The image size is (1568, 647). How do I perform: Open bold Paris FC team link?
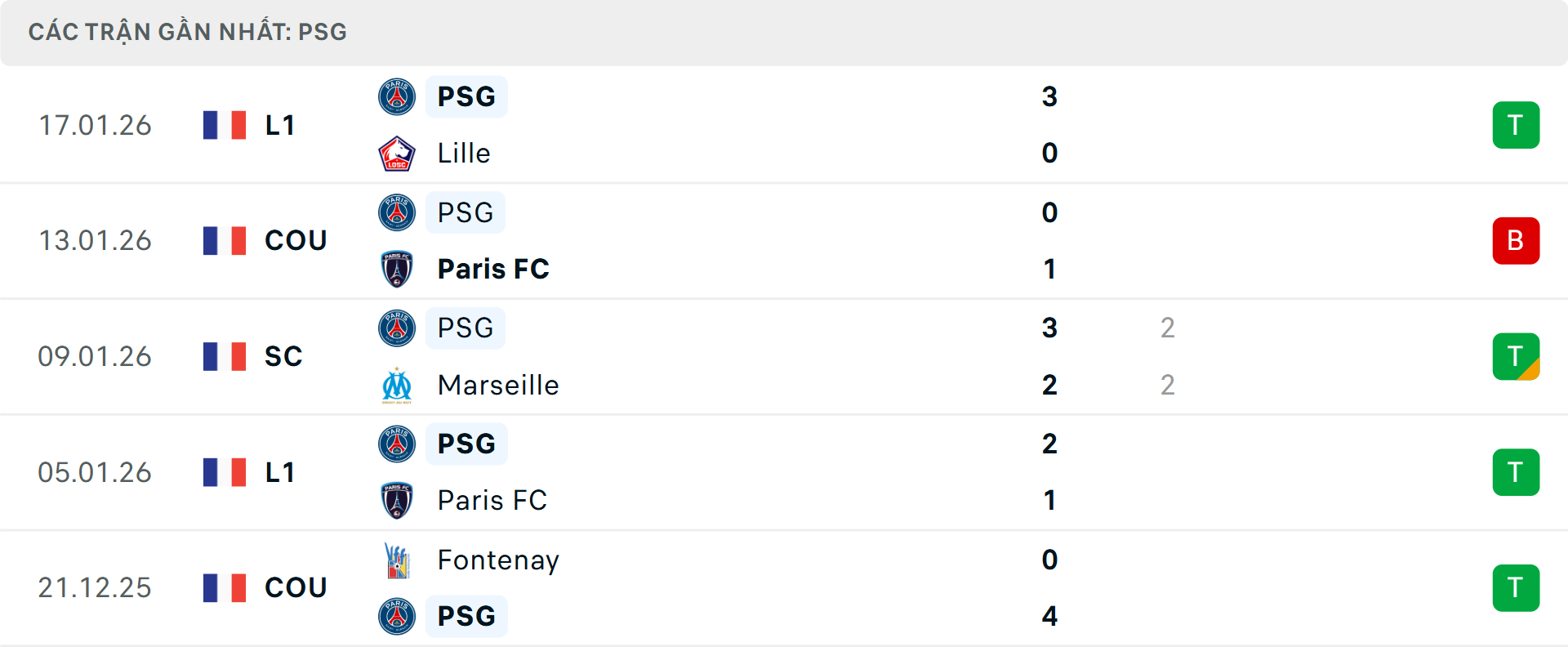[493, 269]
